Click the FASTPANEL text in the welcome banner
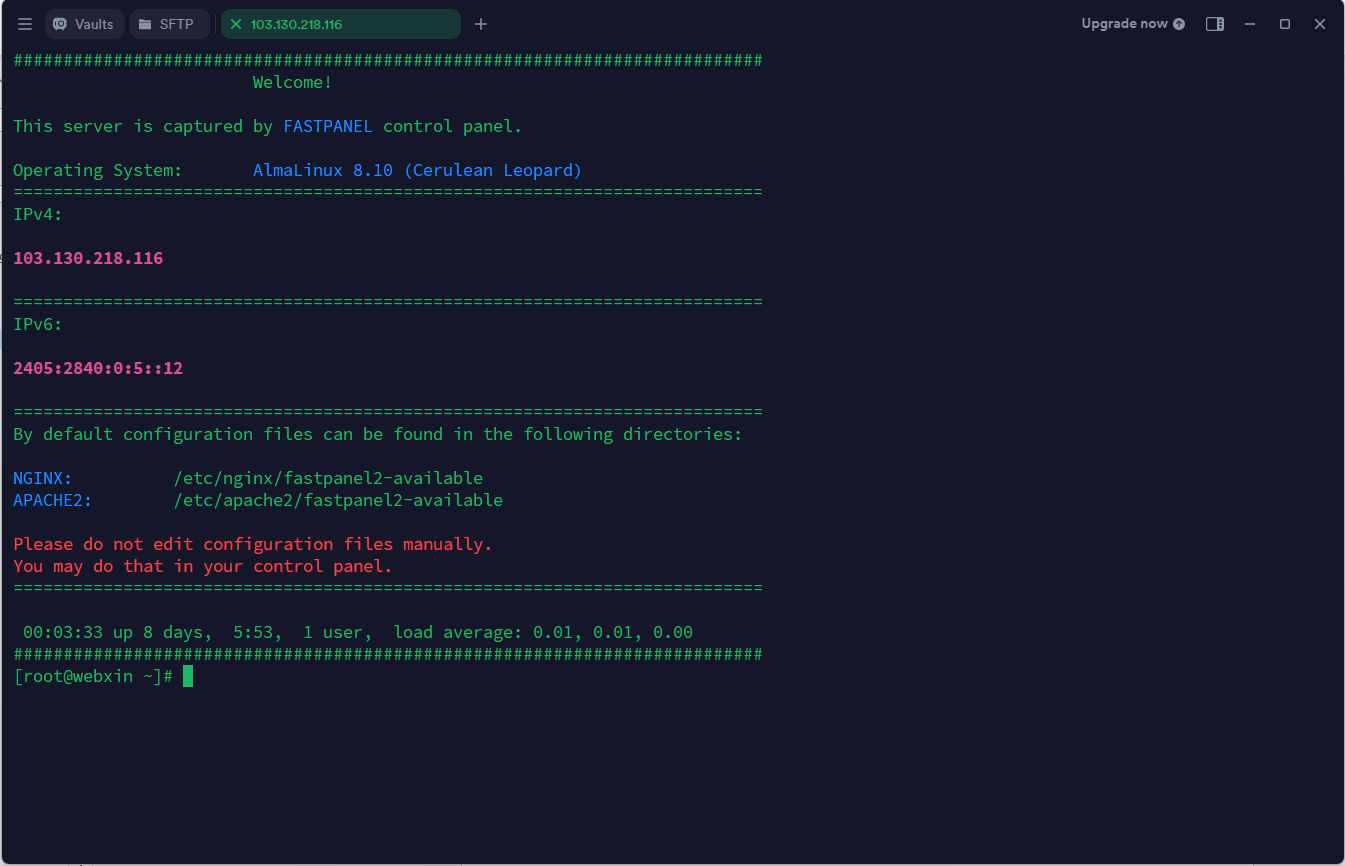The width and height of the screenshot is (1345, 866). 328,125
